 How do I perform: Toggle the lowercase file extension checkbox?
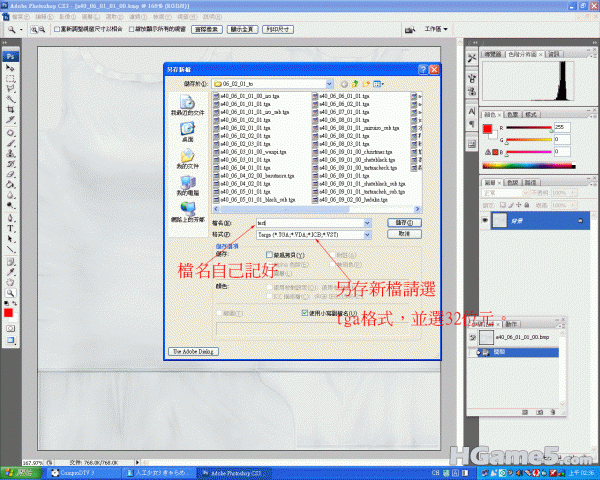tap(306, 312)
